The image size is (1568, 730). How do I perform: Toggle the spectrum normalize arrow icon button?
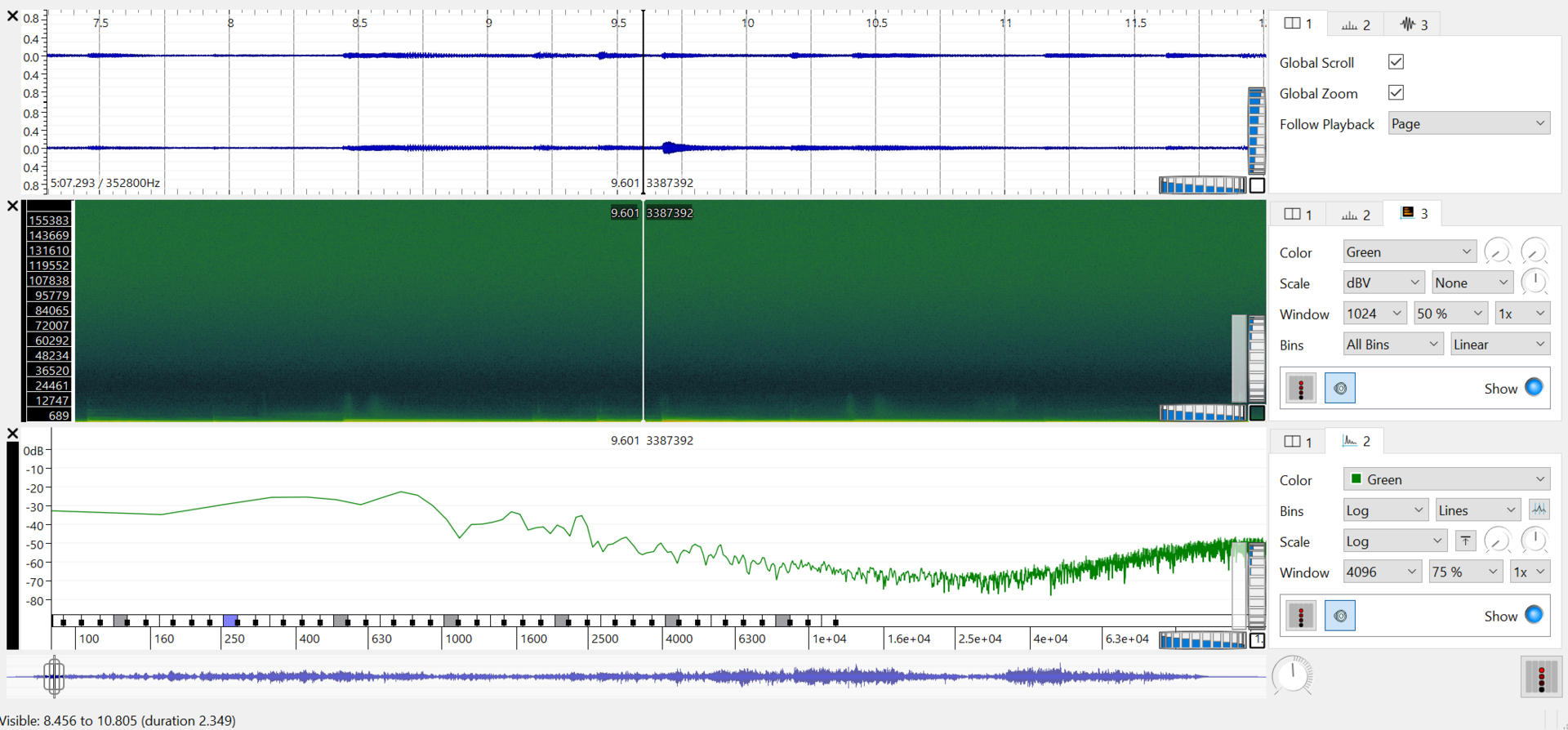pos(1465,541)
